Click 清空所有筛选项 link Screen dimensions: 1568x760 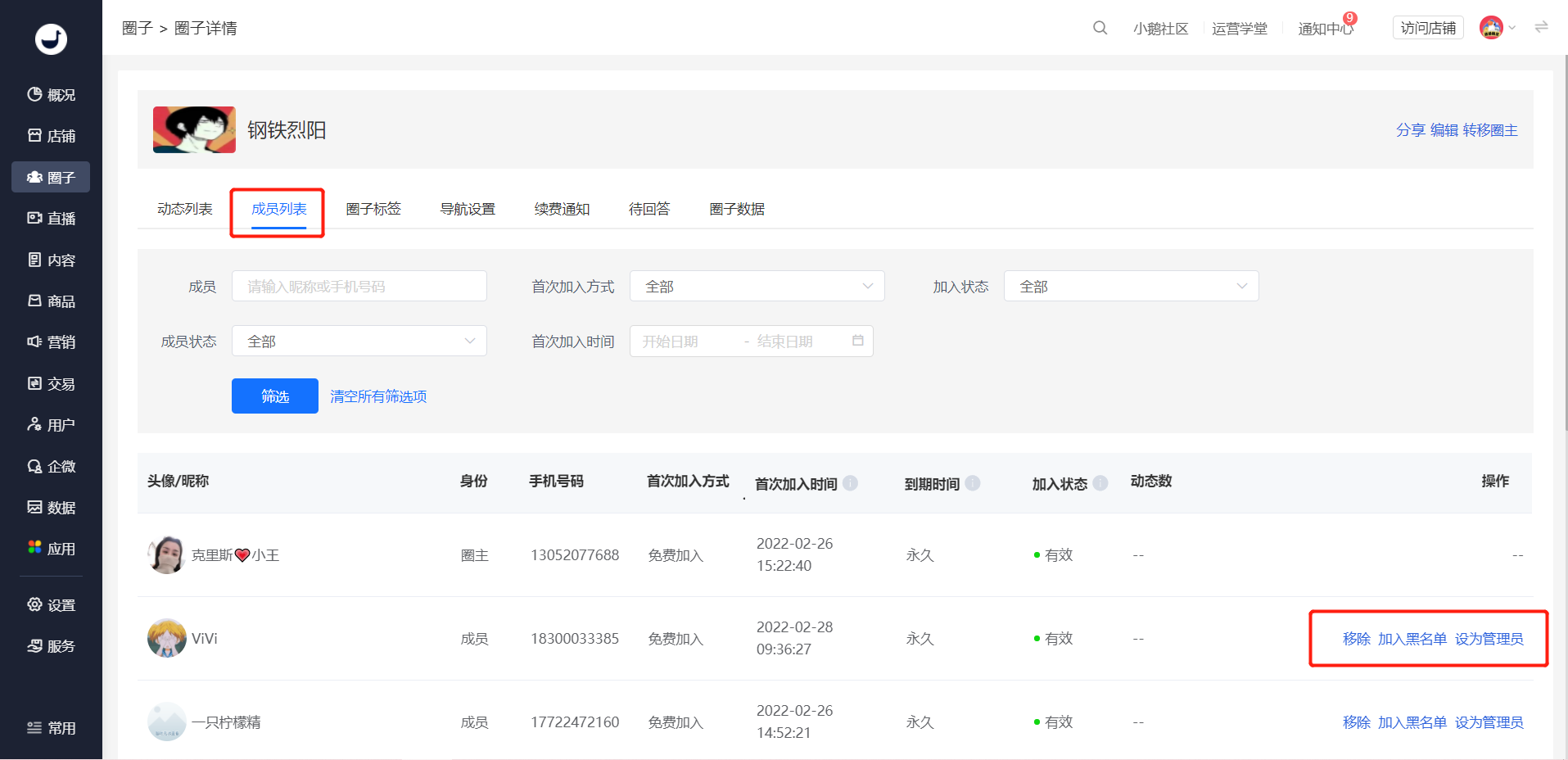(378, 396)
